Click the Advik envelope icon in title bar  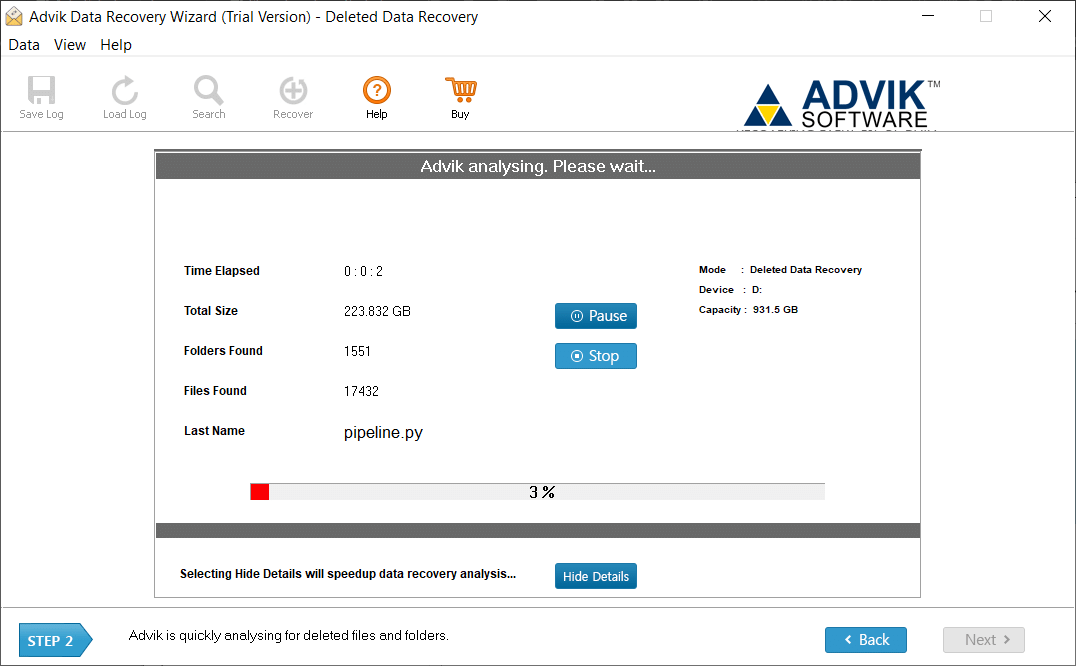tap(14, 16)
